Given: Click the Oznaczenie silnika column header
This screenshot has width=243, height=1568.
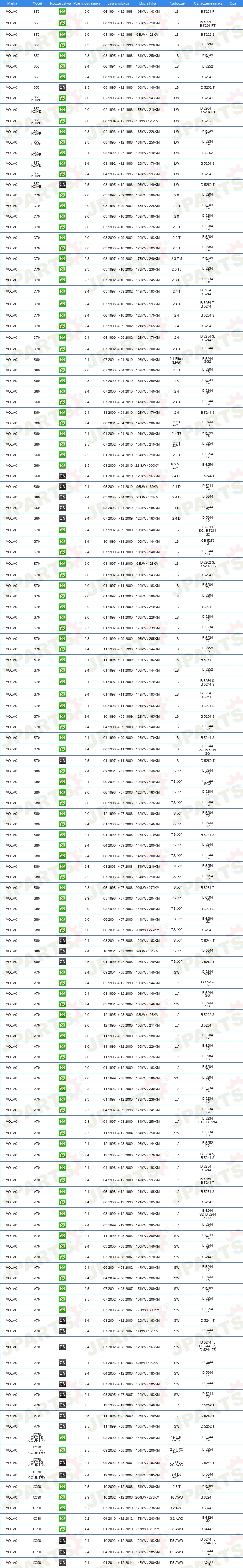Looking at the screenshot, I should pos(208,3).
